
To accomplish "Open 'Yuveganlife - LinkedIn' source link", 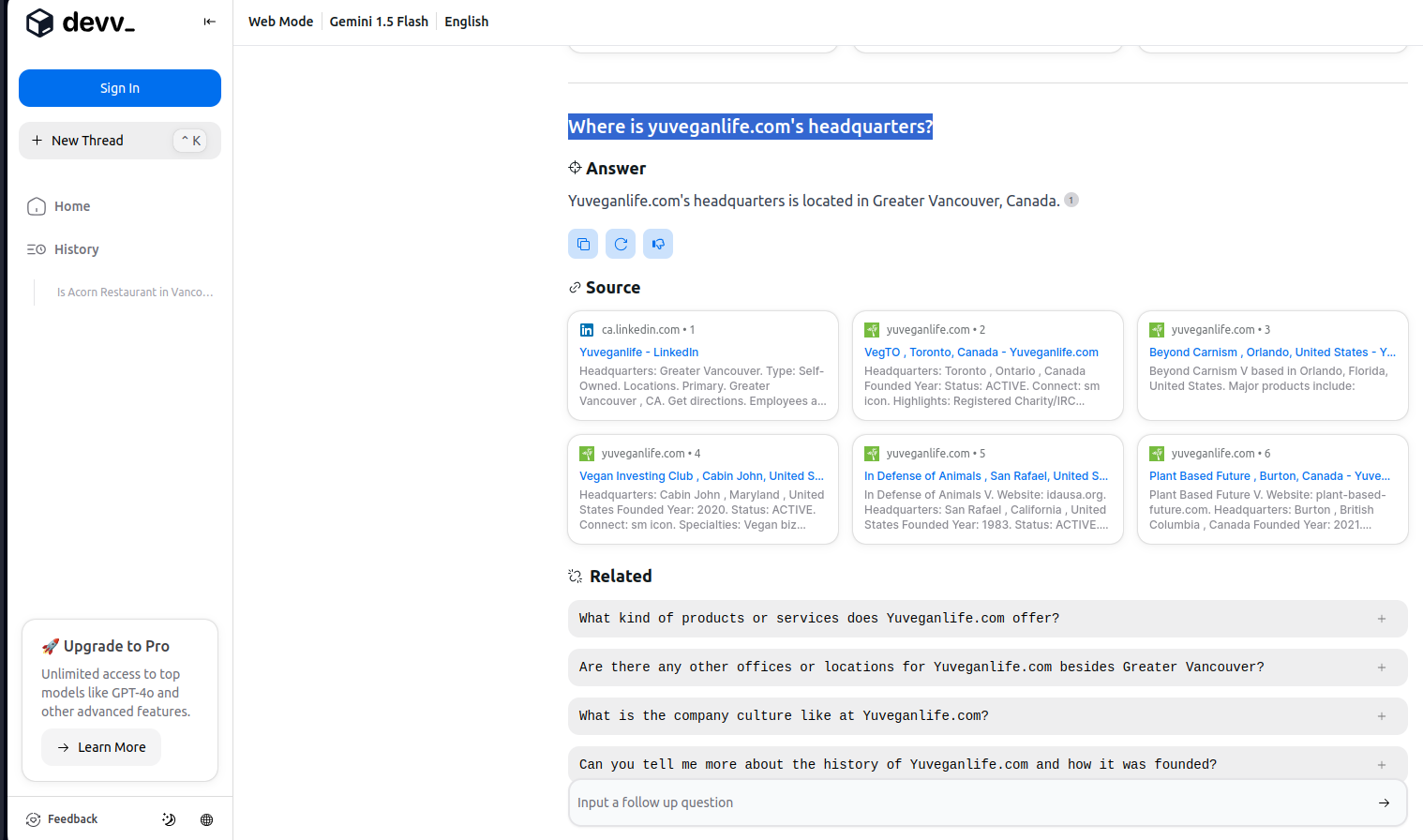I will pyautogui.click(x=638, y=352).
